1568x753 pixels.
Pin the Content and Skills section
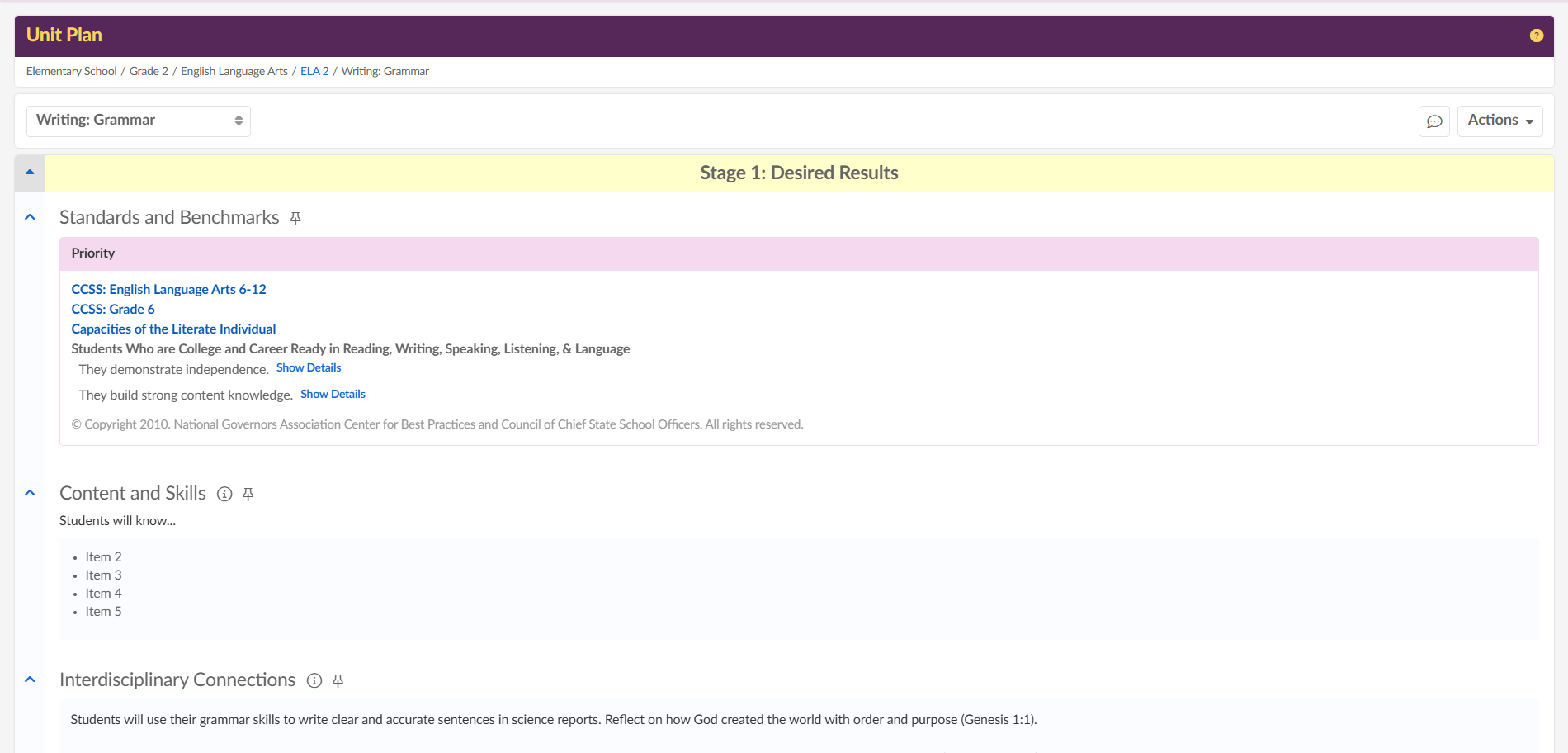(248, 494)
